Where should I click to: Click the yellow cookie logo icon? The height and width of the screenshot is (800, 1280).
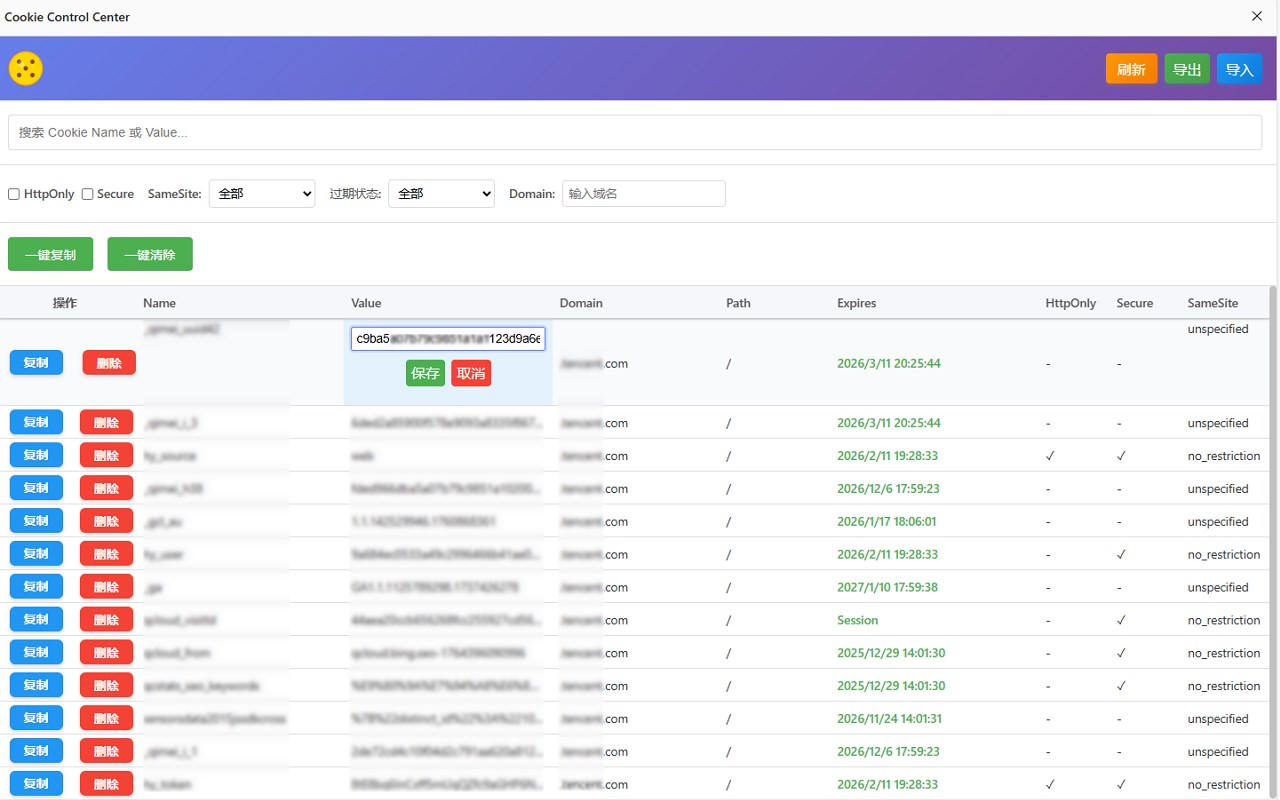click(x=26, y=68)
